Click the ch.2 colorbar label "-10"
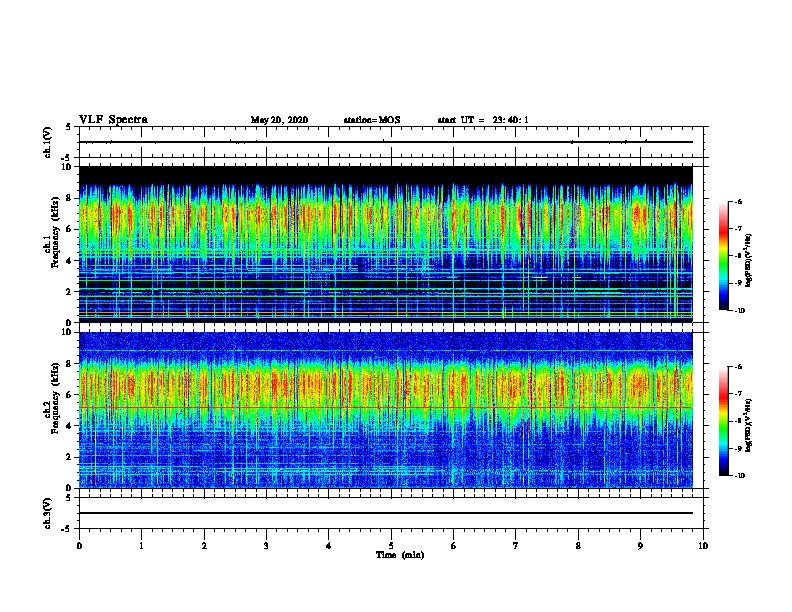792x612 pixels. click(739, 476)
